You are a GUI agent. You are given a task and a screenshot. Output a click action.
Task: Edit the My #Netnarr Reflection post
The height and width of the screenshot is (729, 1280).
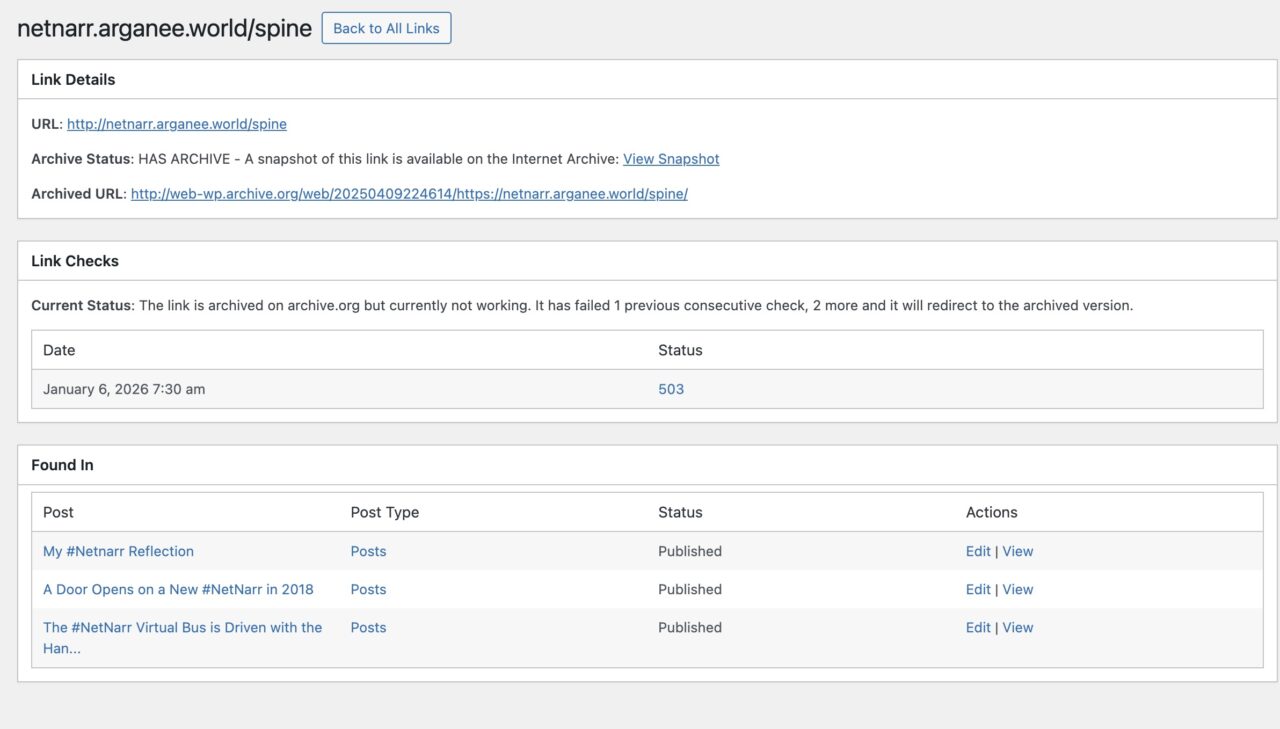[x=978, y=551]
